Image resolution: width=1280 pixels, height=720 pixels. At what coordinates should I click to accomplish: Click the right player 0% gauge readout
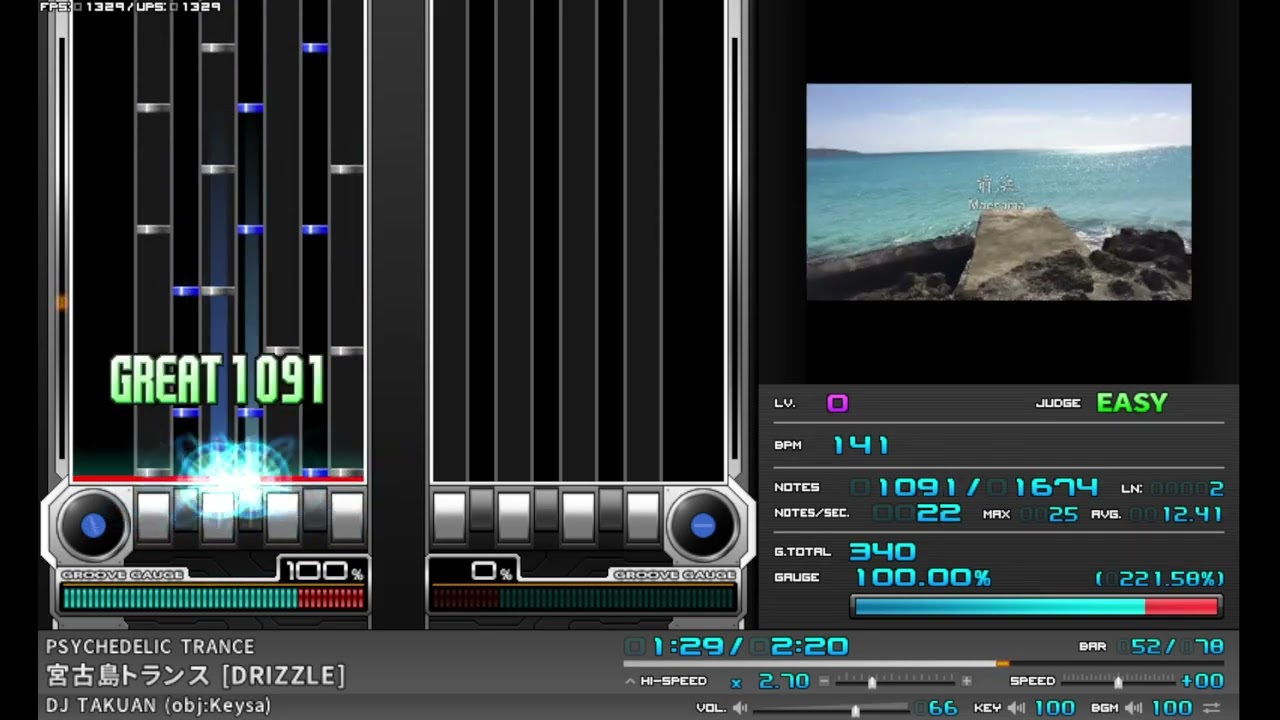[491, 572]
